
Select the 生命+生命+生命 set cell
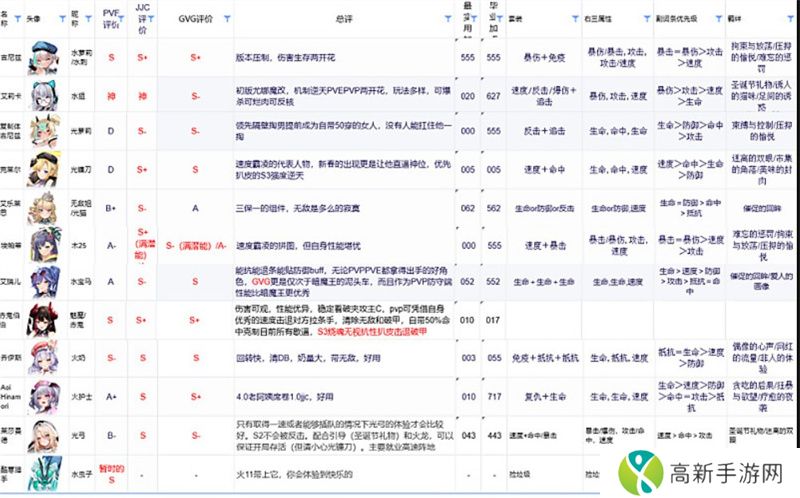click(544, 282)
